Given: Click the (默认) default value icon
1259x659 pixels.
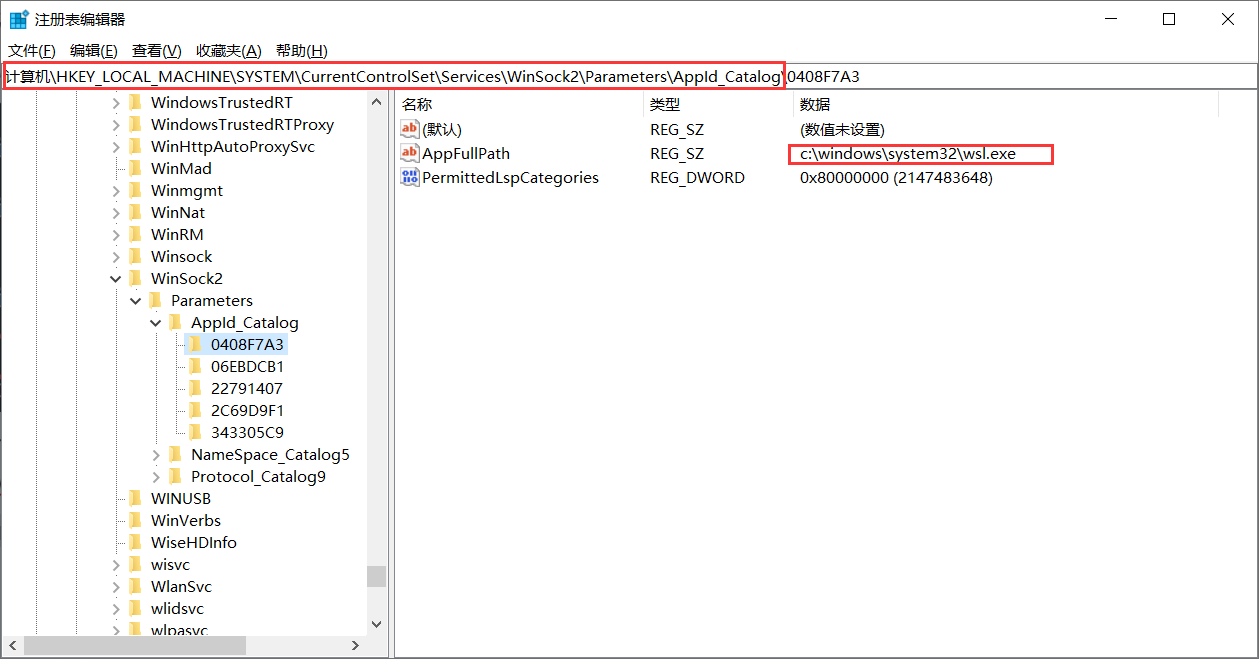Looking at the screenshot, I should pyautogui.click(x=410, y=129).
